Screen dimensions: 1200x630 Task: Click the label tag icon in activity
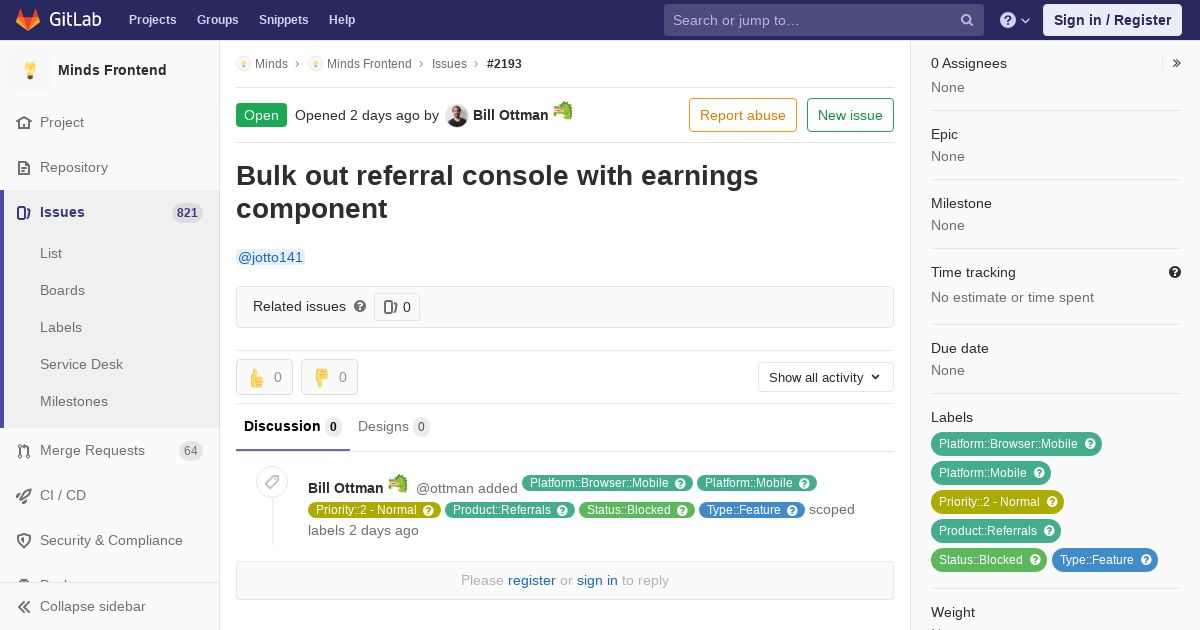point(271,482)
